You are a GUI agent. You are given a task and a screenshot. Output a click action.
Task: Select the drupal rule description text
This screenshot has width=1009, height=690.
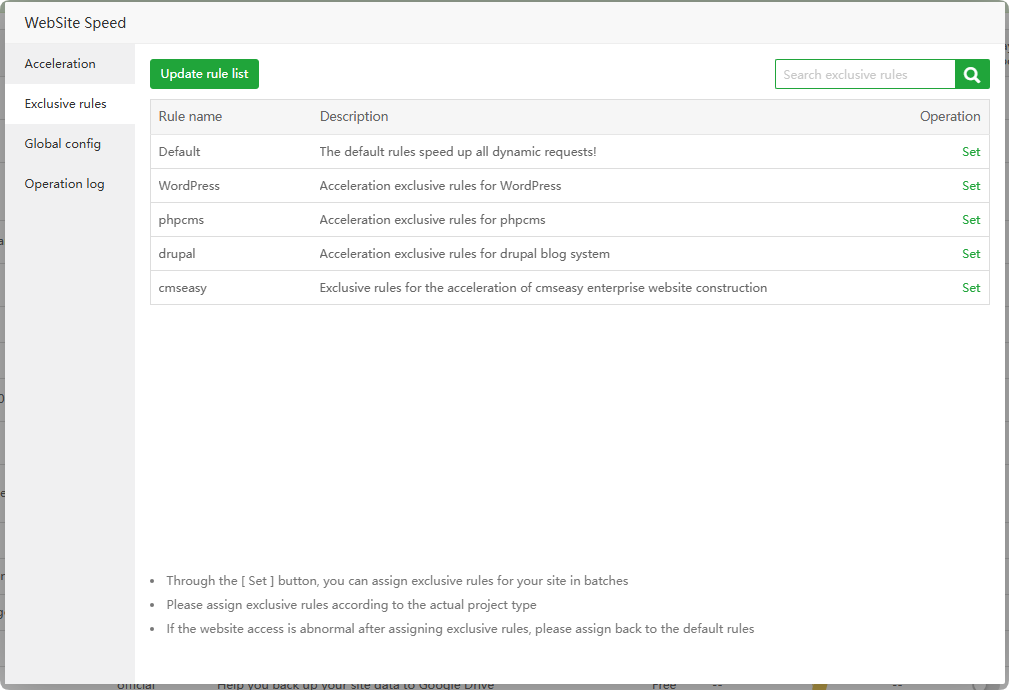click(464, 254)
